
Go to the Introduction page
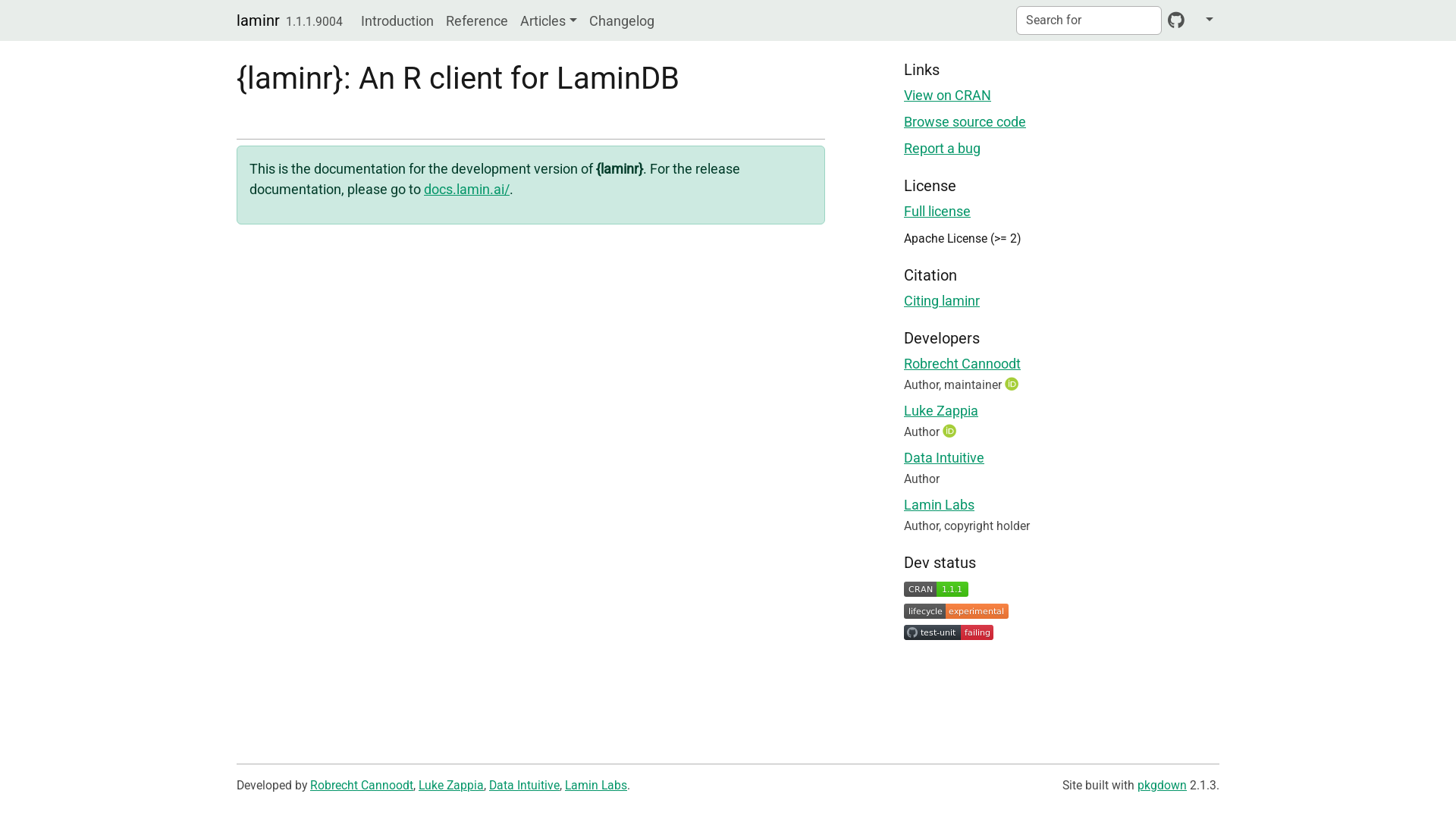397,21
